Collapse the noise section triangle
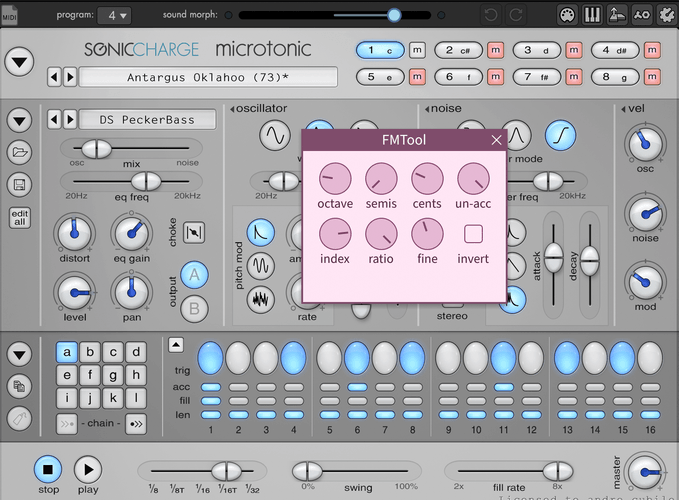The height and width of the screenshot is (500, 679). tap(427, 109)
